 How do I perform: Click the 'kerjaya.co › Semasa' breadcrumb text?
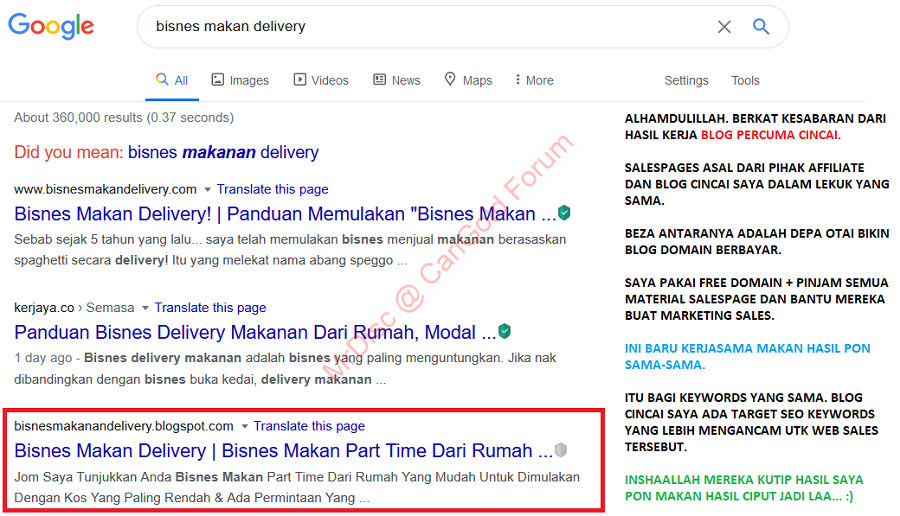74,308
